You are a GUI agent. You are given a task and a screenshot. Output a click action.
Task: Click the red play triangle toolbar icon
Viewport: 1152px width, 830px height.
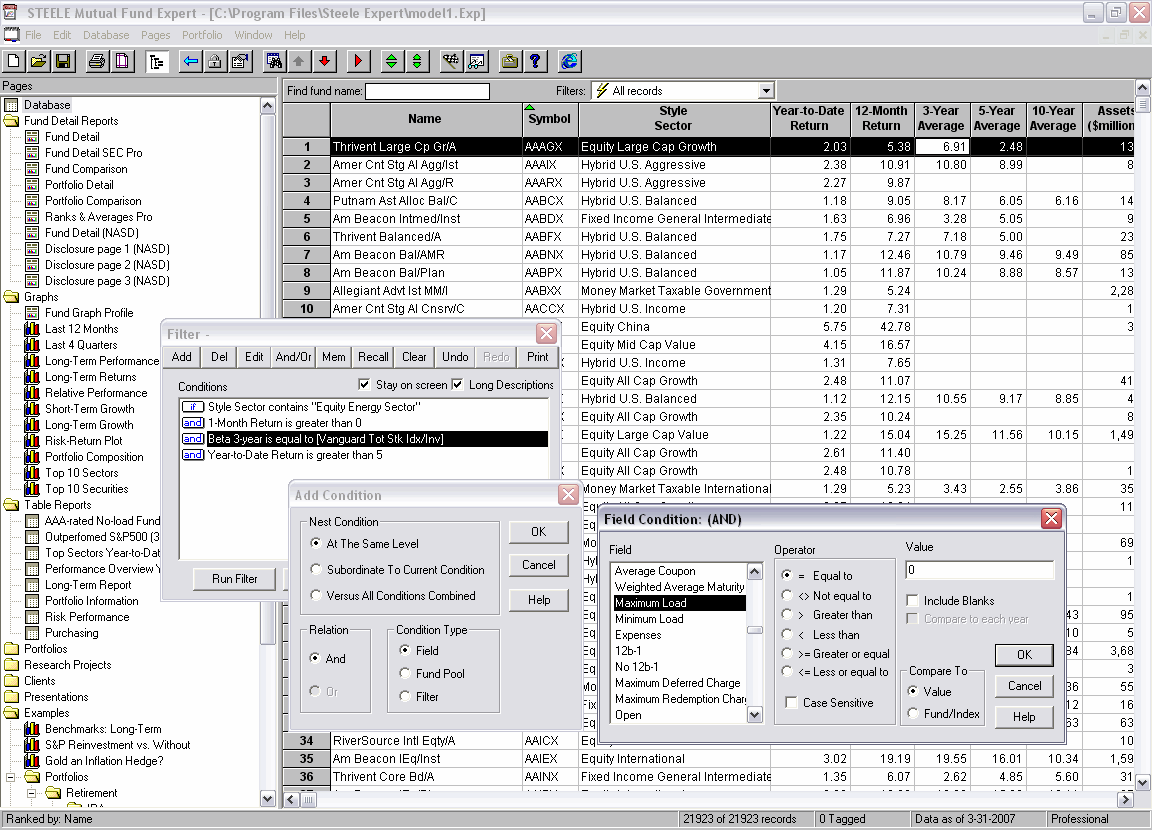pos(358,62)
